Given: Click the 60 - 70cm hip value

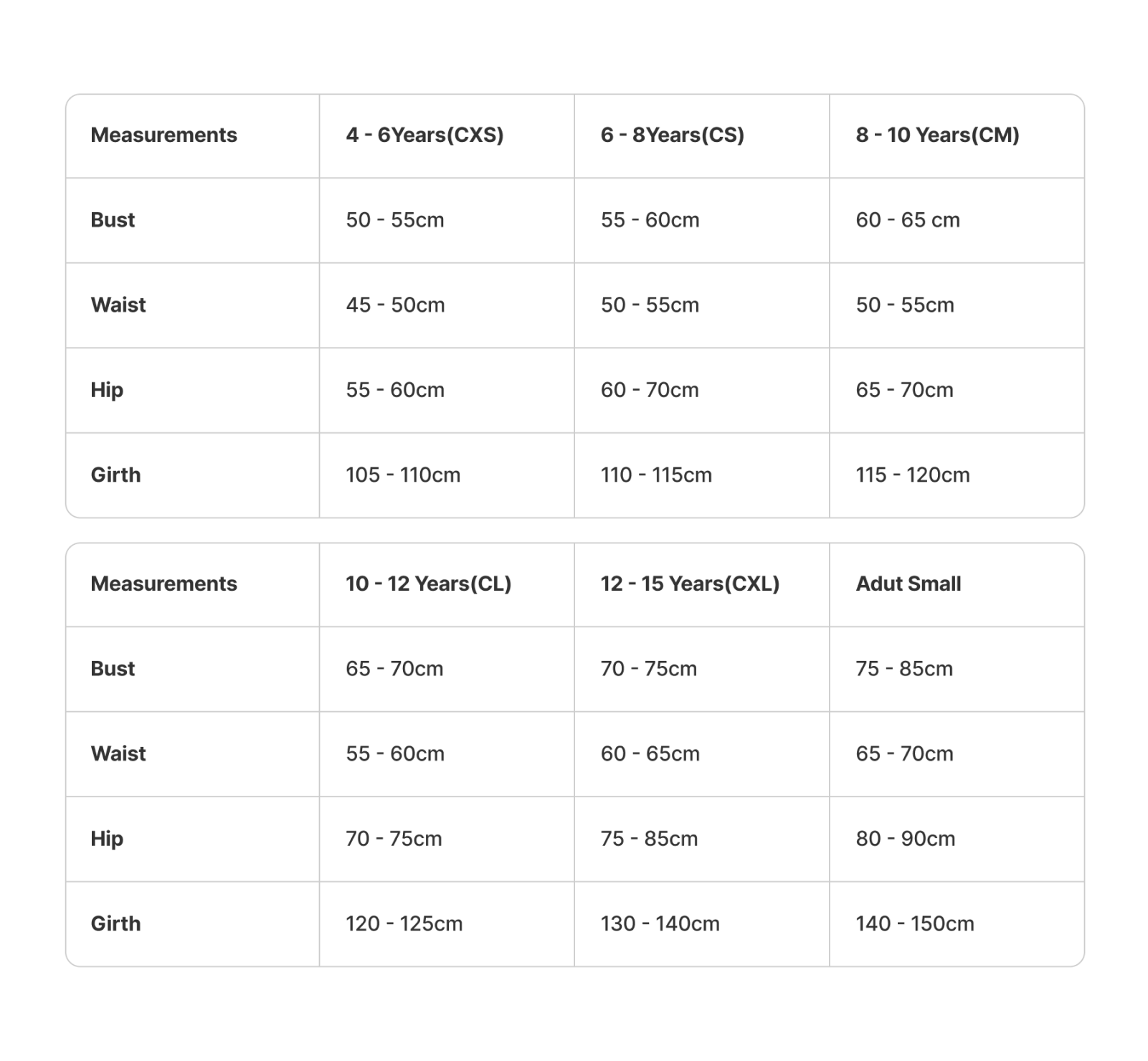Looking at the screenshot, I should click(x=650, y=390).
